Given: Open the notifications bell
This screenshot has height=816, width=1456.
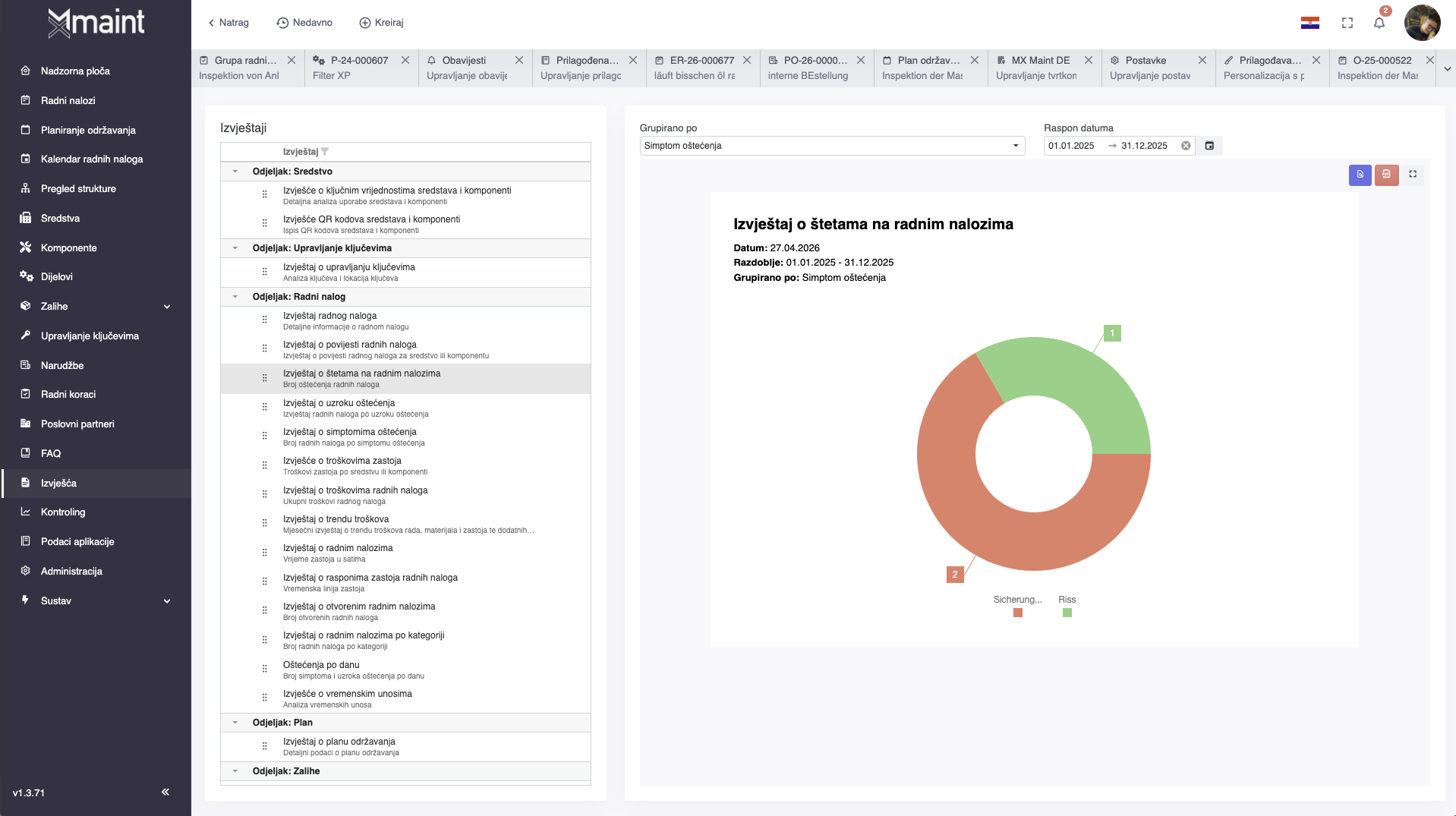Looking at the screenshot, I should tap(1379, 23).
